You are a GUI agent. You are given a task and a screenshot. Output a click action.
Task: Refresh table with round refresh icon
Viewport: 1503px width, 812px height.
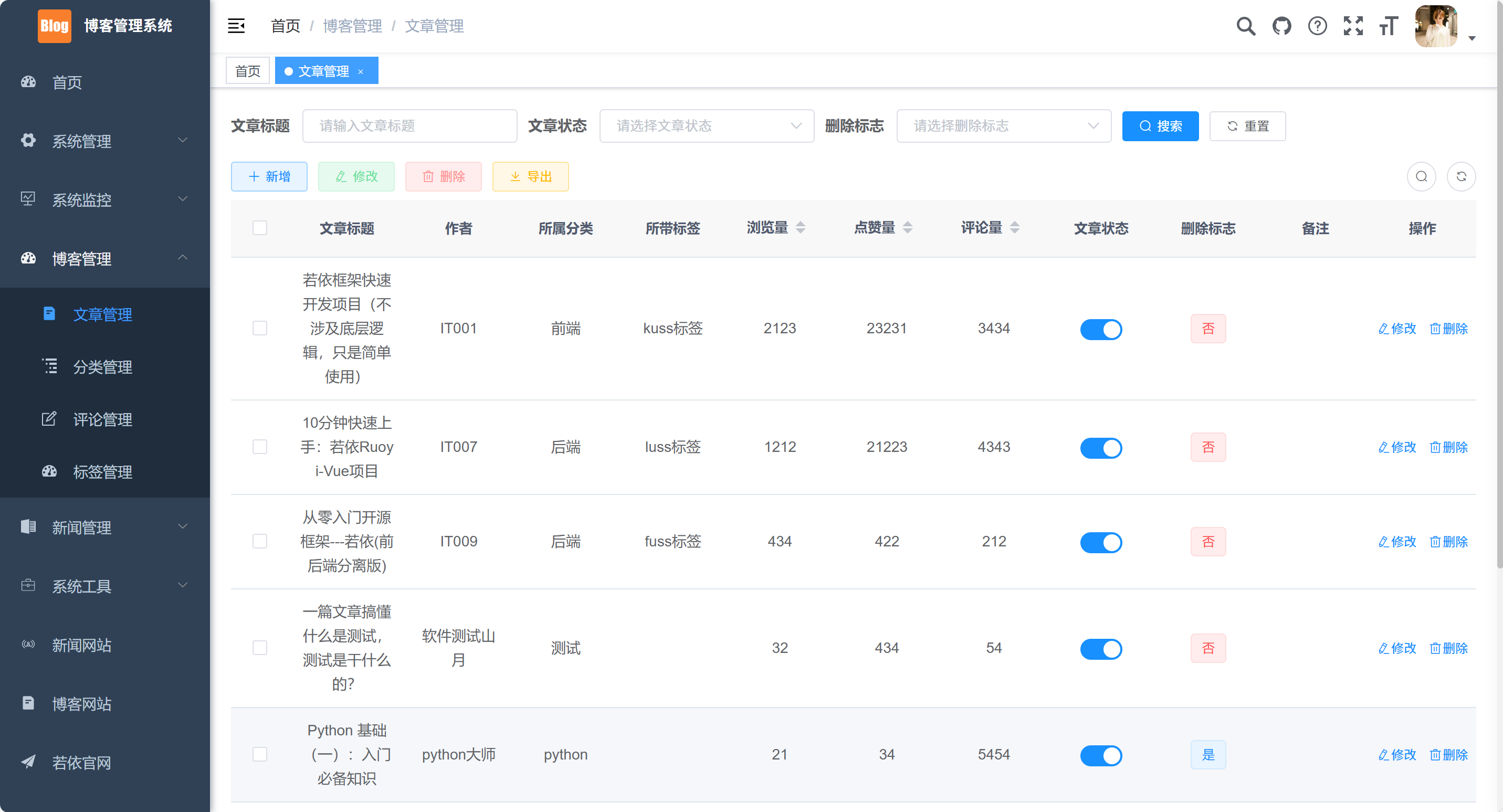point(1461,176)
